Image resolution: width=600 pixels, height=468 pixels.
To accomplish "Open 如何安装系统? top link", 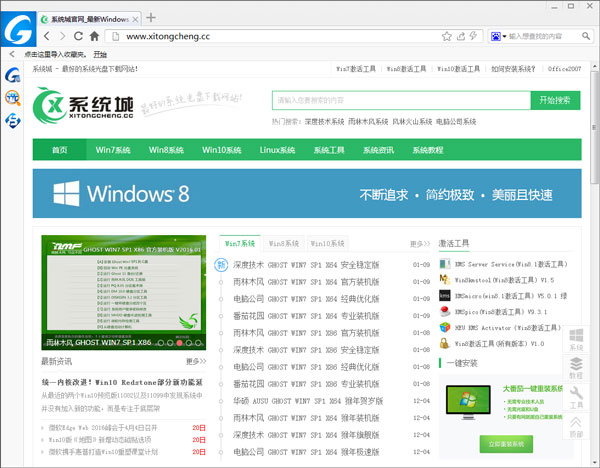I will coord(513,69).
